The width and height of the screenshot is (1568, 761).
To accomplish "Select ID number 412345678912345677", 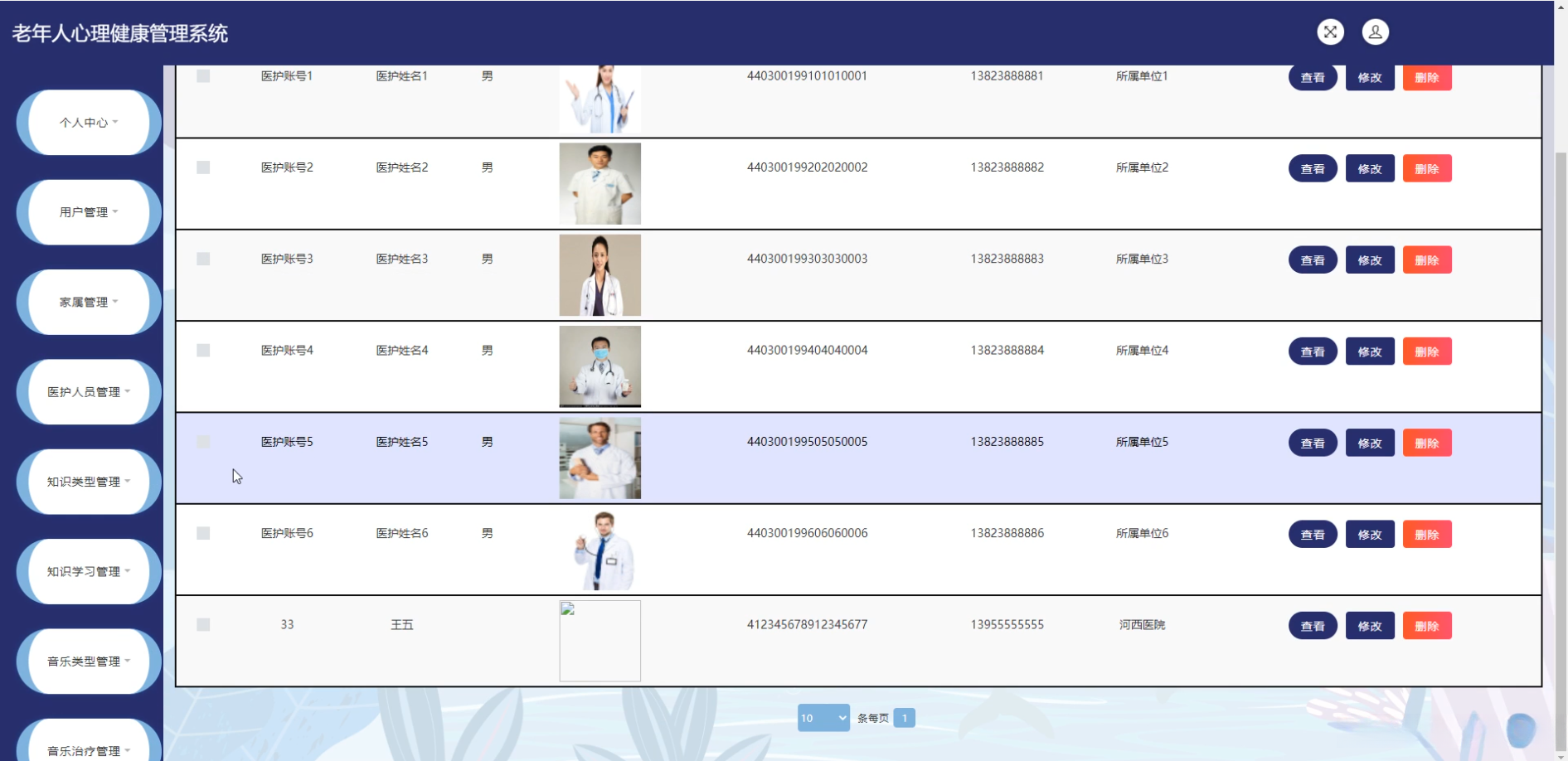I will (x=807, y=624).
